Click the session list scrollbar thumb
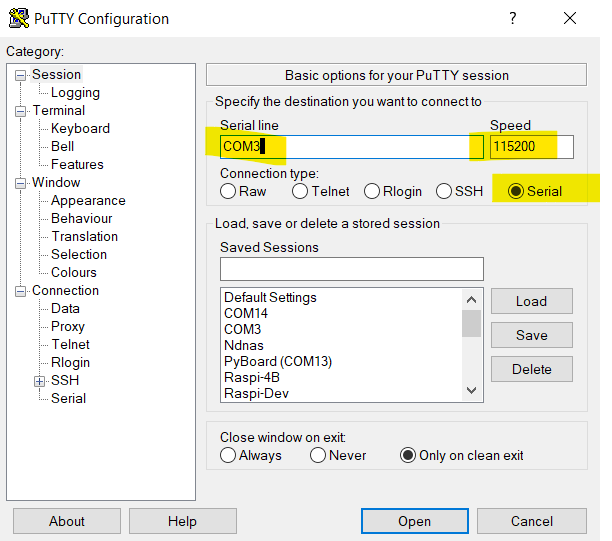Image resolution: width=612 pixels, height=541 pixels. pos(471,323)
